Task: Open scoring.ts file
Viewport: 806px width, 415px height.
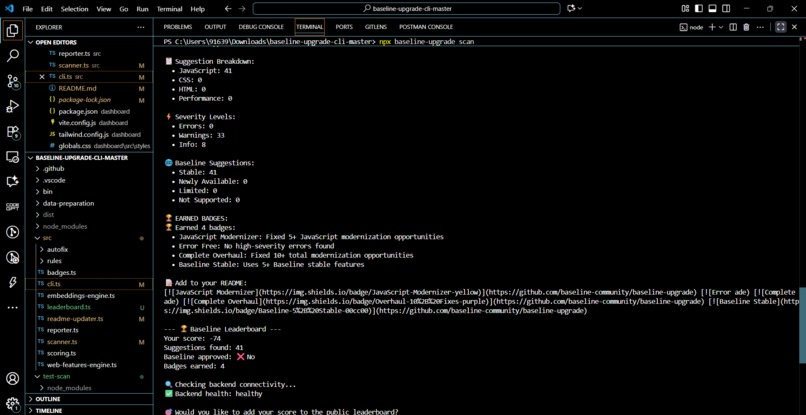Action: pyautogui.click(x=89, y=353)
